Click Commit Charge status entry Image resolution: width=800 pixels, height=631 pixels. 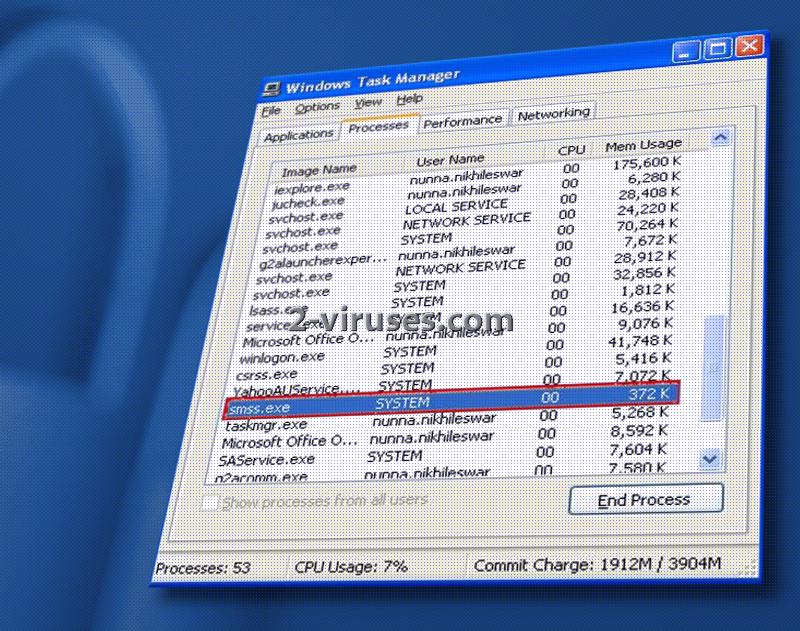coord(597,564)
